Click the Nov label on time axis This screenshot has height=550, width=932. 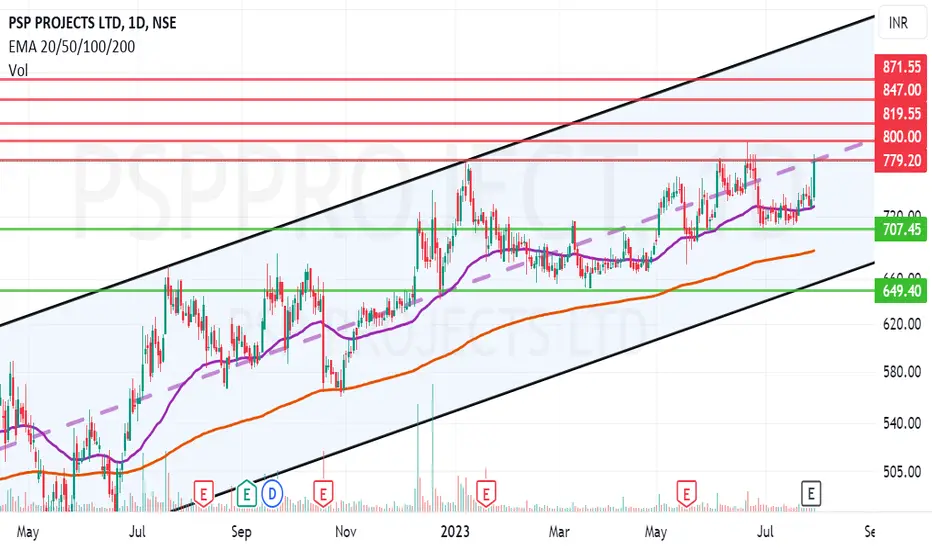[346, 532]
